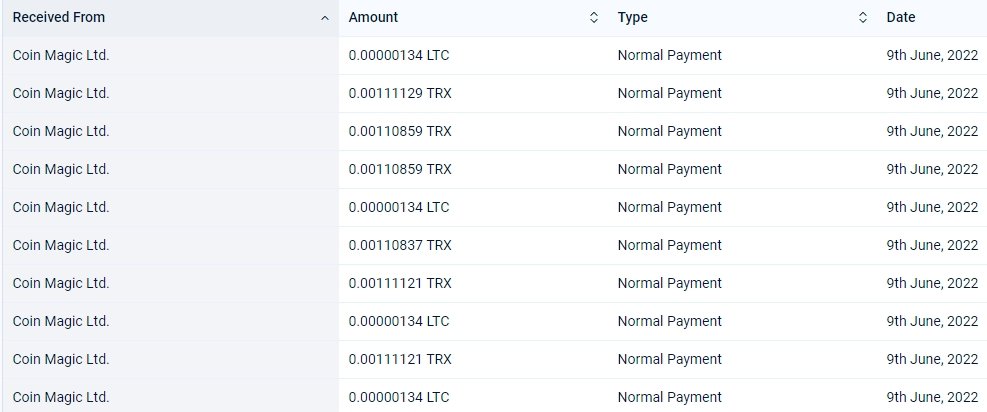Viewport: 987px width, 412px height.
Task: Click the Date column header
Action: [x=901, y=18]
